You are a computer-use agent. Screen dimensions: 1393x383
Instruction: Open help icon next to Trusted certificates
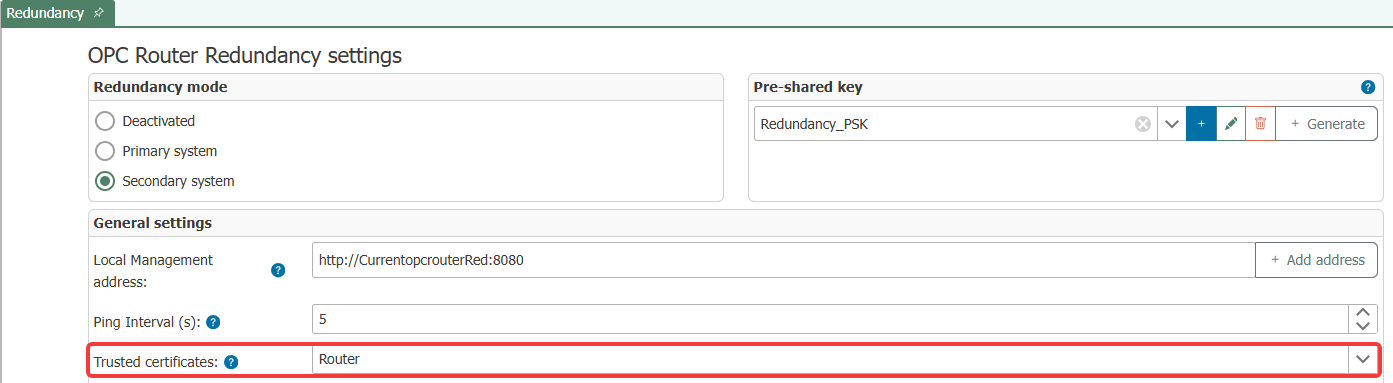[x=231, y=362]
